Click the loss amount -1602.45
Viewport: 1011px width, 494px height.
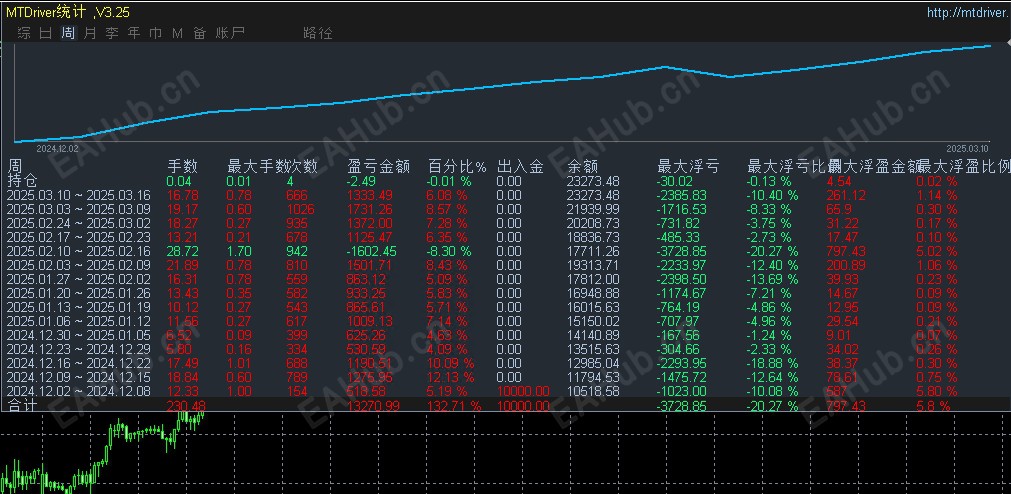point(372,252)
